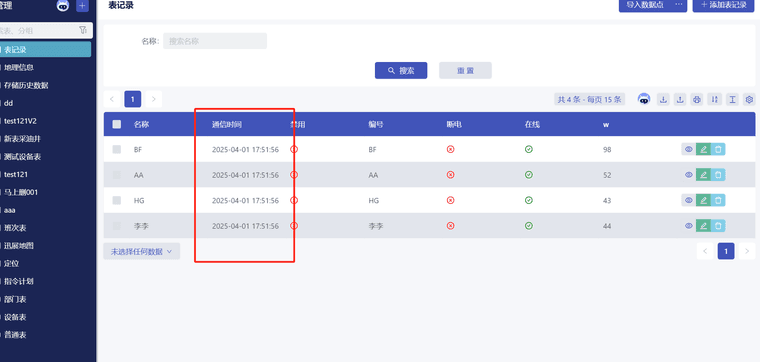Click the row height icon in the table toolbar
Screen dimensions: 760x362
[732, 99]
